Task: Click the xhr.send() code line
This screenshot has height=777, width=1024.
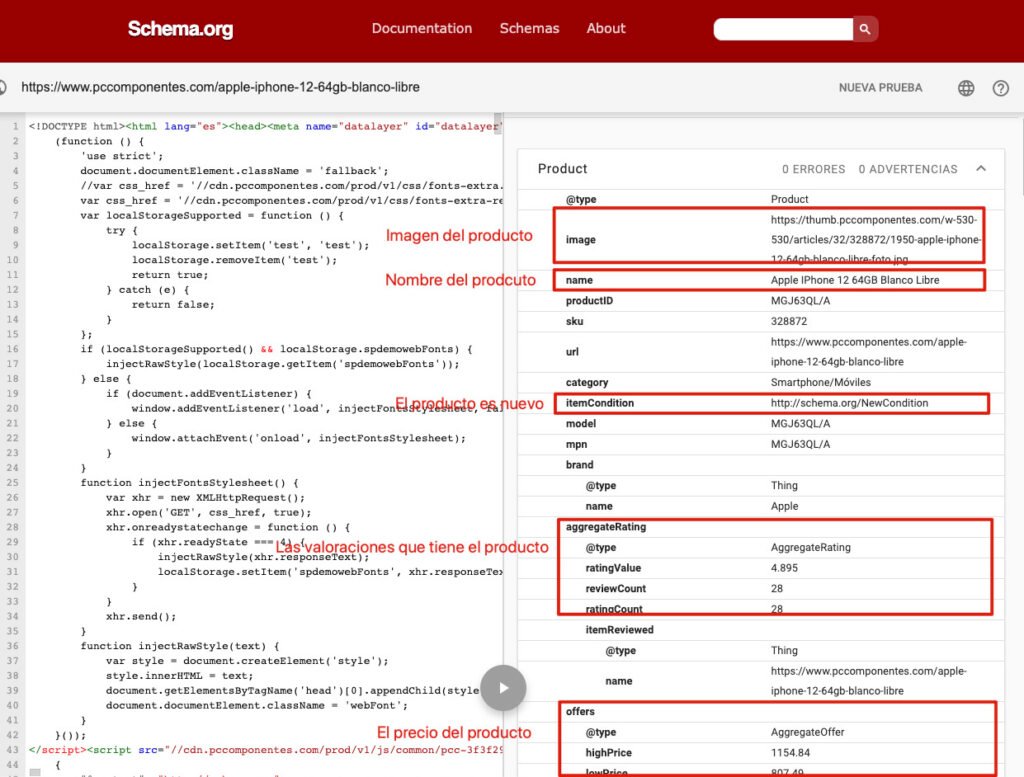Action: (141, 616)
